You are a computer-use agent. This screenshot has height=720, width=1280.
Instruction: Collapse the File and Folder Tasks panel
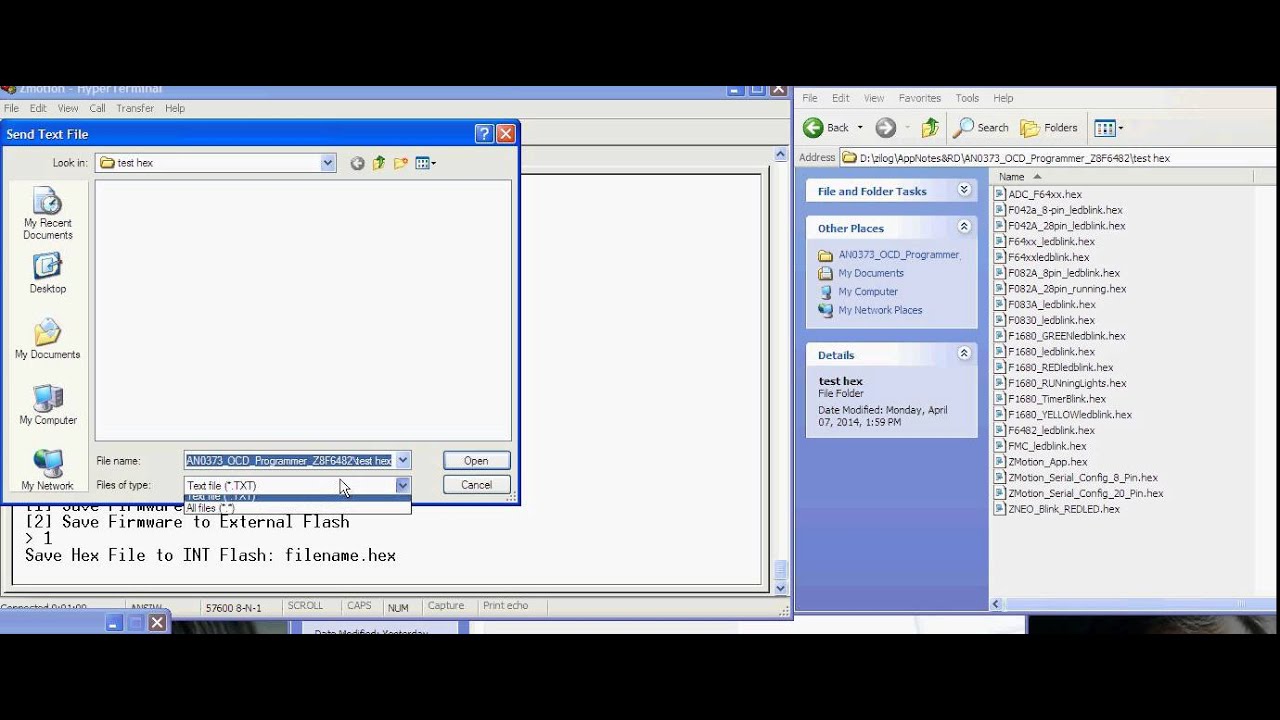click(x=964, y=190)
